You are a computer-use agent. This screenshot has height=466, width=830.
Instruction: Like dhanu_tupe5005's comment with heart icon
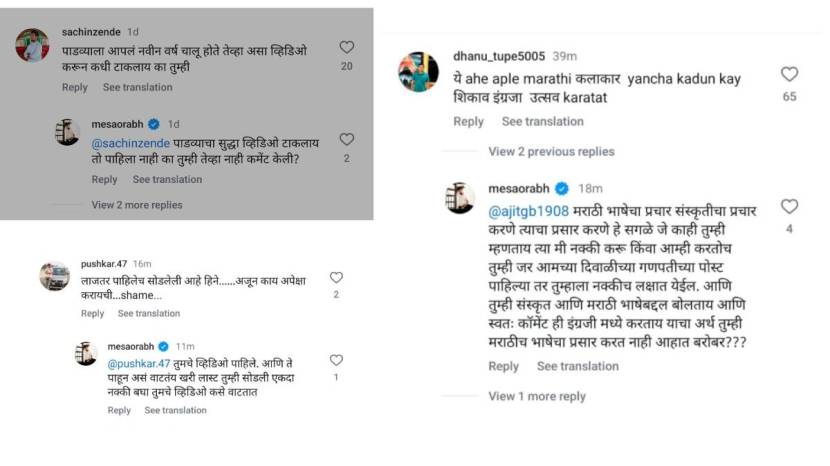pos(789,74)
